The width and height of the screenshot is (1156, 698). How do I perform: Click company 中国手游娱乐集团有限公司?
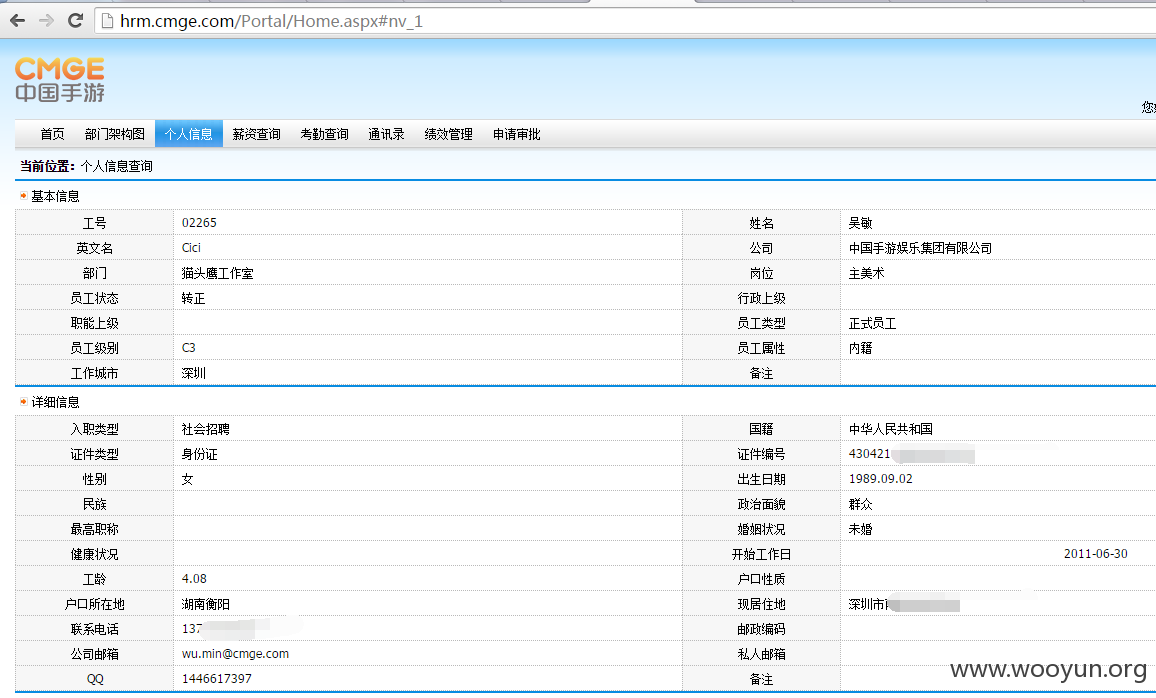pos(920,248)
